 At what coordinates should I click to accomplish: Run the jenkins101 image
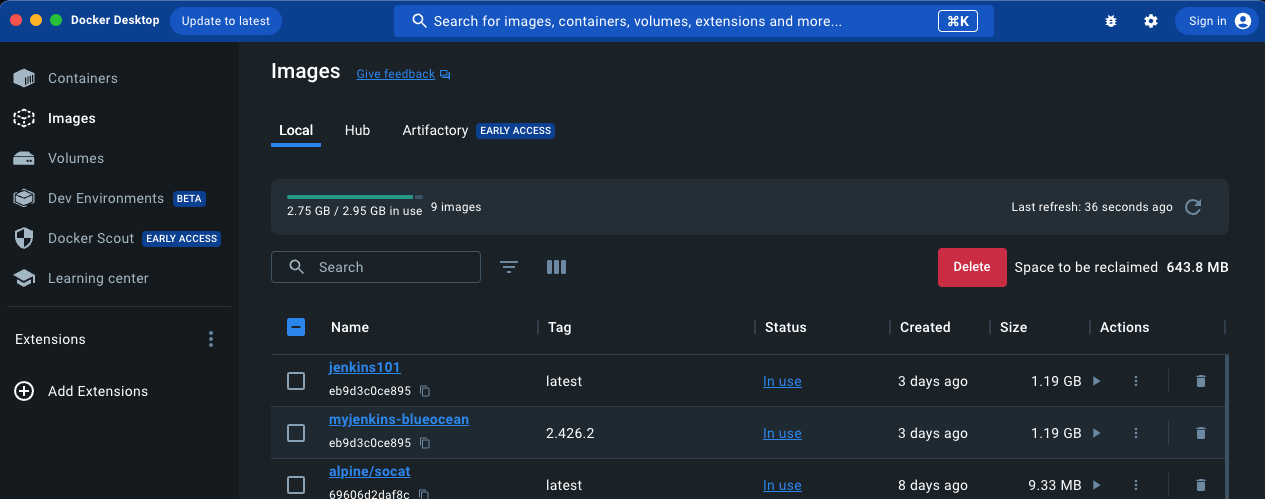pos(1096,381)
